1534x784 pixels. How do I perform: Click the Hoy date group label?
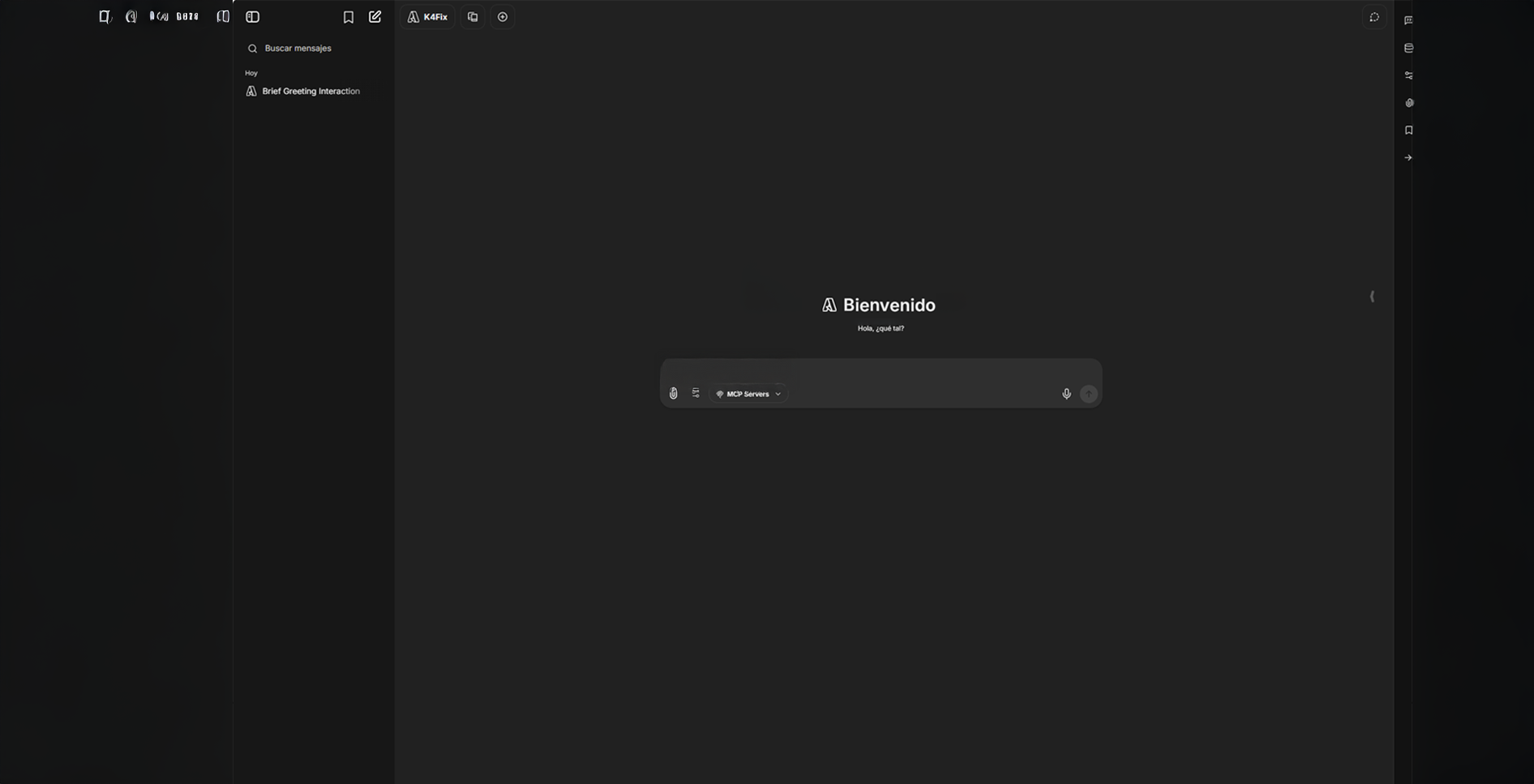[251, 74]
